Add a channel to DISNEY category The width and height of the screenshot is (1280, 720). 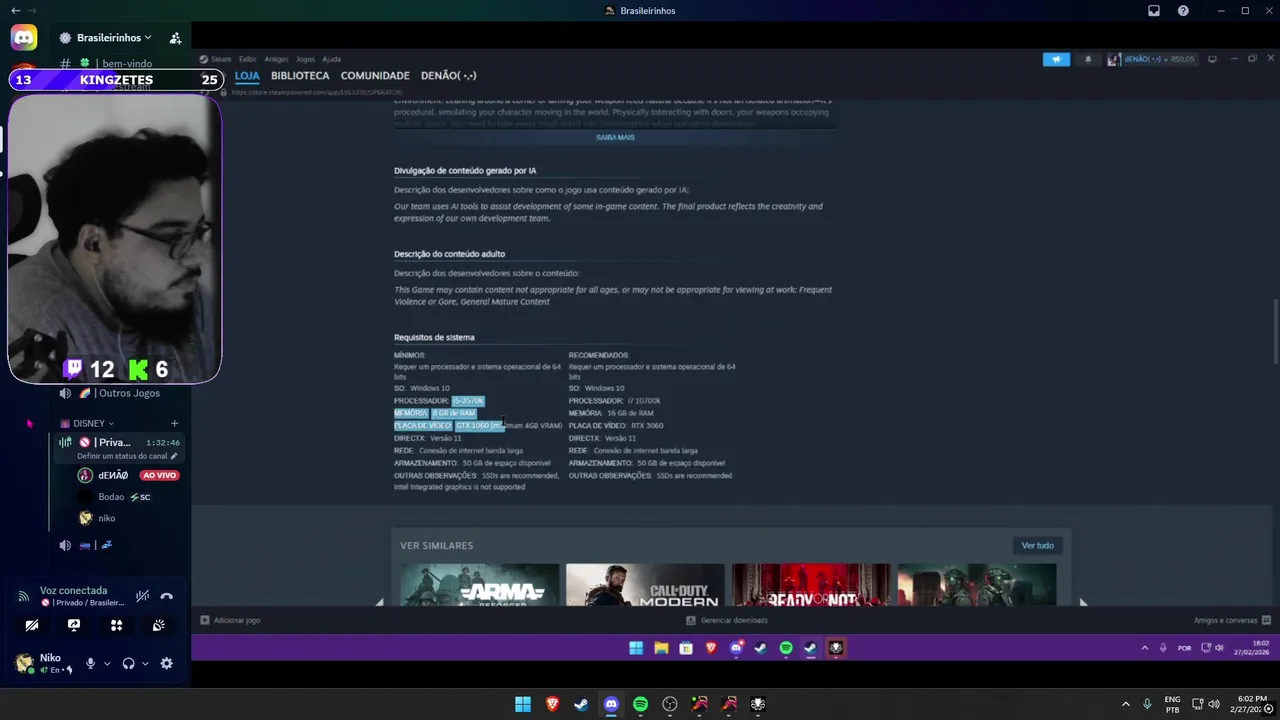[174, 423]
